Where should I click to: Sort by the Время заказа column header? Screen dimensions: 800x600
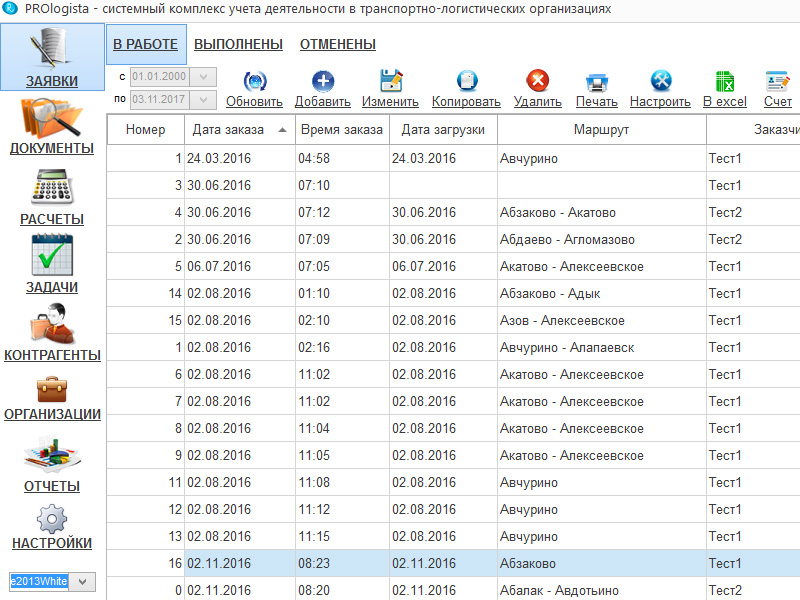click(x=342, y=130)
